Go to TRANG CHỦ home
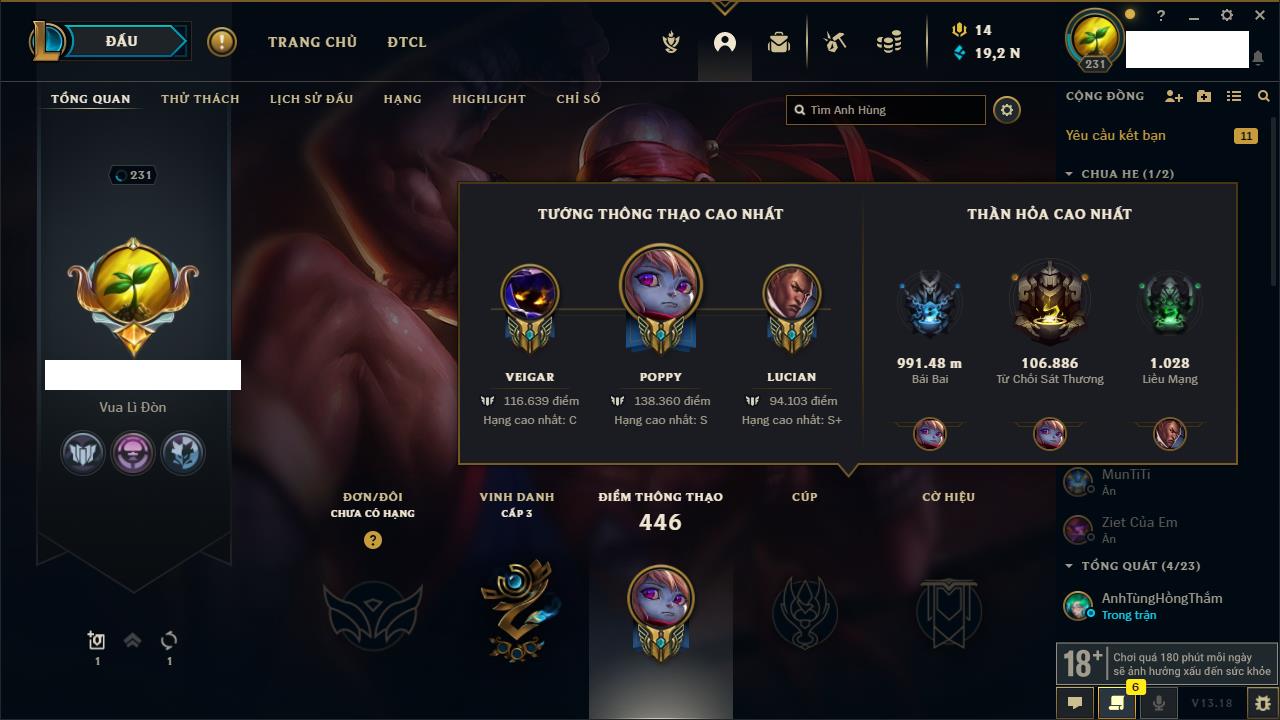Image resolution: width=1280 pixels, height=720 pixels. [312, 42]
